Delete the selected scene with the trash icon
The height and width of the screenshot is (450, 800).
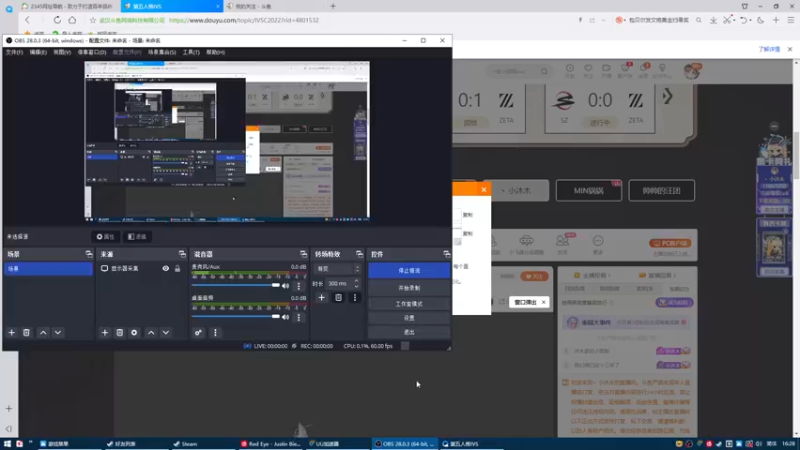click(x=26, y=333)
